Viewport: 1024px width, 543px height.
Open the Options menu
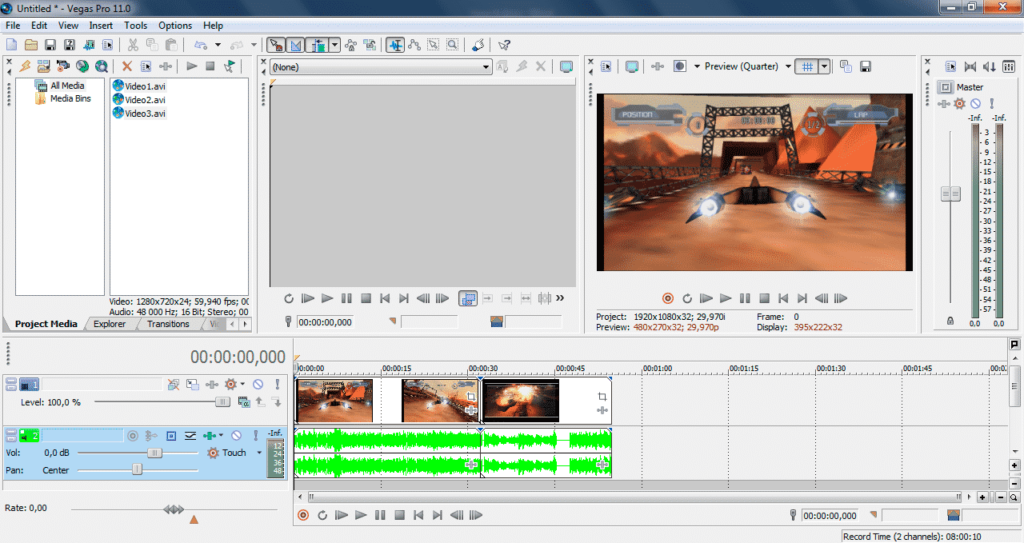tap(175, 25)
